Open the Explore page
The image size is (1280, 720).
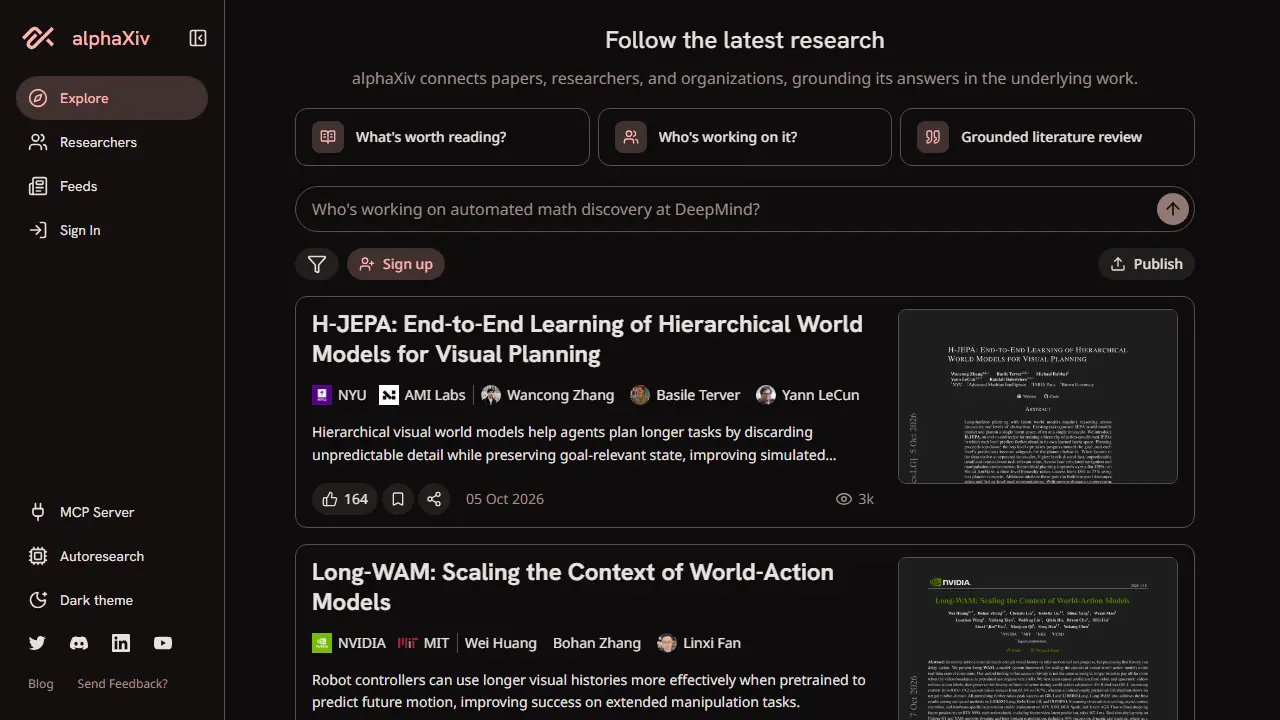click(112, 98)
